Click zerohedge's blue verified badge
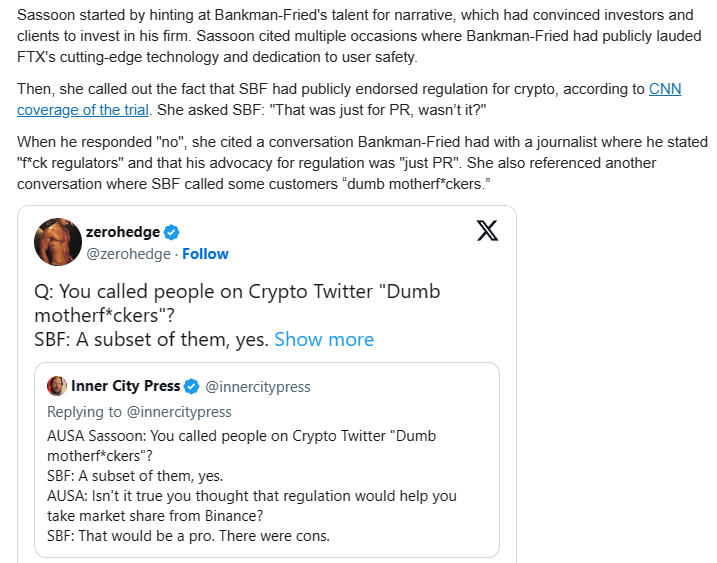Viewport: 717px width, 563px height. click(x=171, y=232)
